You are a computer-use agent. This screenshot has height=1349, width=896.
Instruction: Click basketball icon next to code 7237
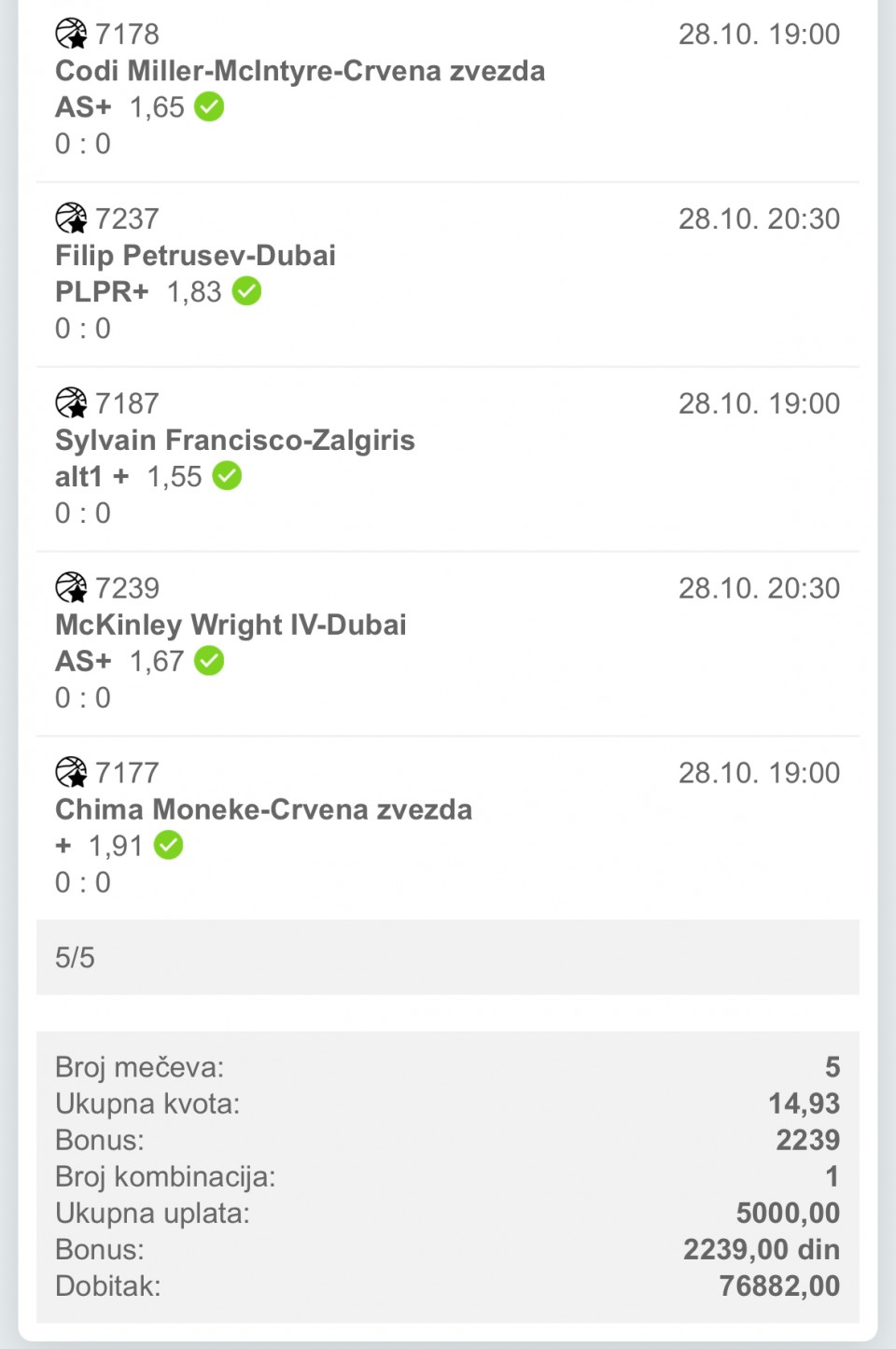[x=71, y=218]
